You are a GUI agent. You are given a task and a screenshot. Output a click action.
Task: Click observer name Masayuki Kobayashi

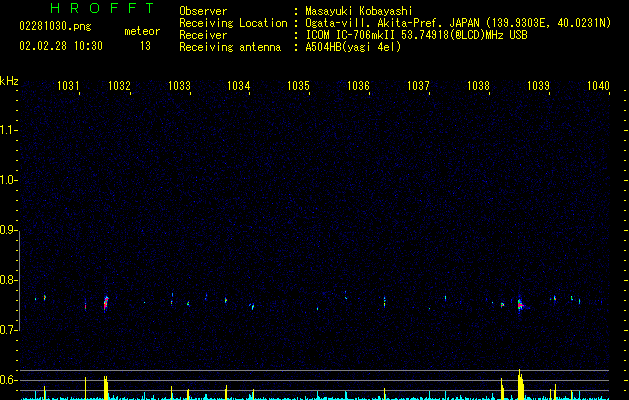coord(359,11)
